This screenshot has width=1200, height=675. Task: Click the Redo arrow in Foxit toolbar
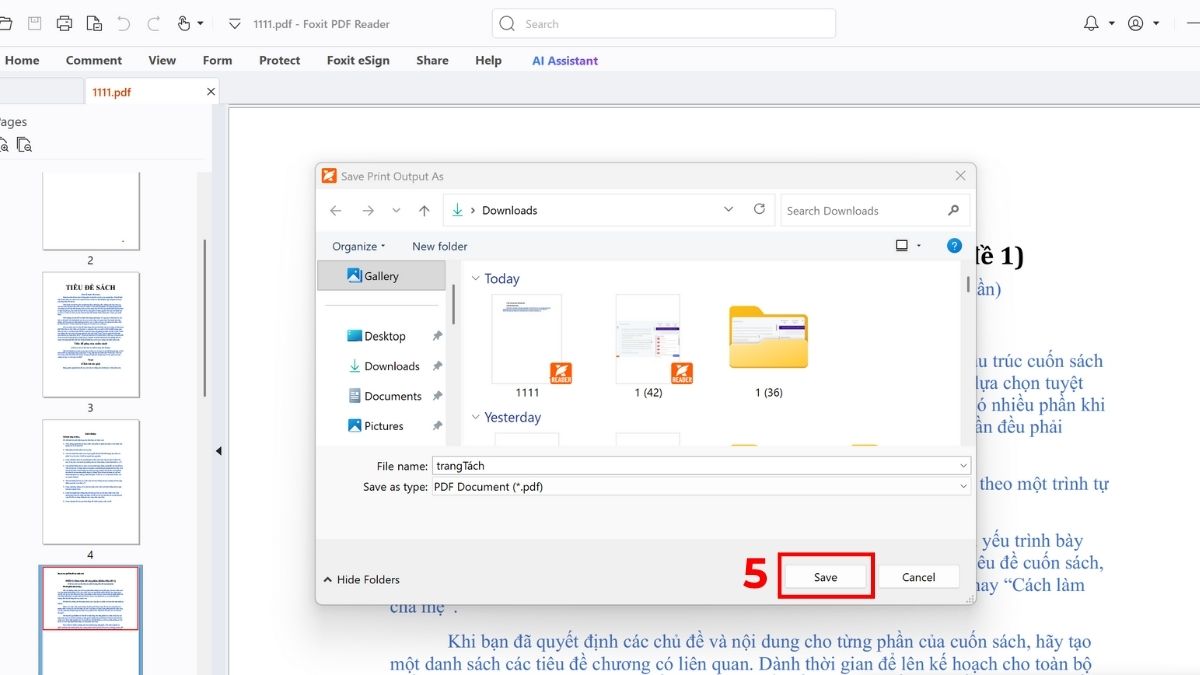tap(154, 23)
